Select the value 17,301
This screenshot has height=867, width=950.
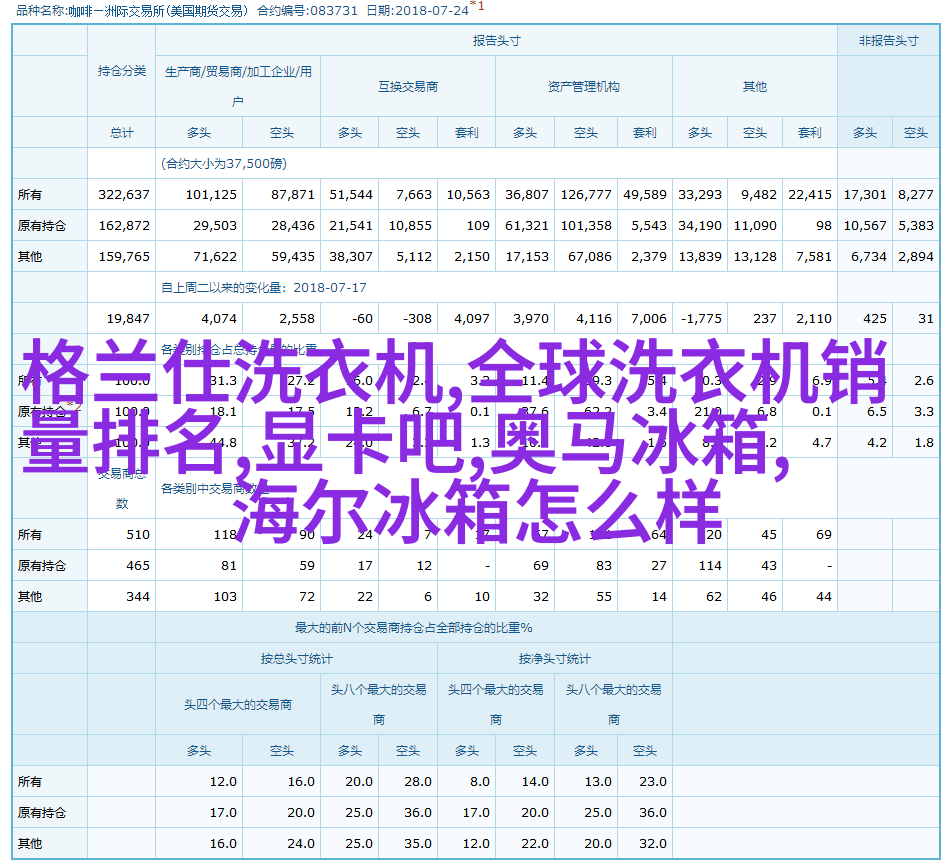(x=865, y=194)
